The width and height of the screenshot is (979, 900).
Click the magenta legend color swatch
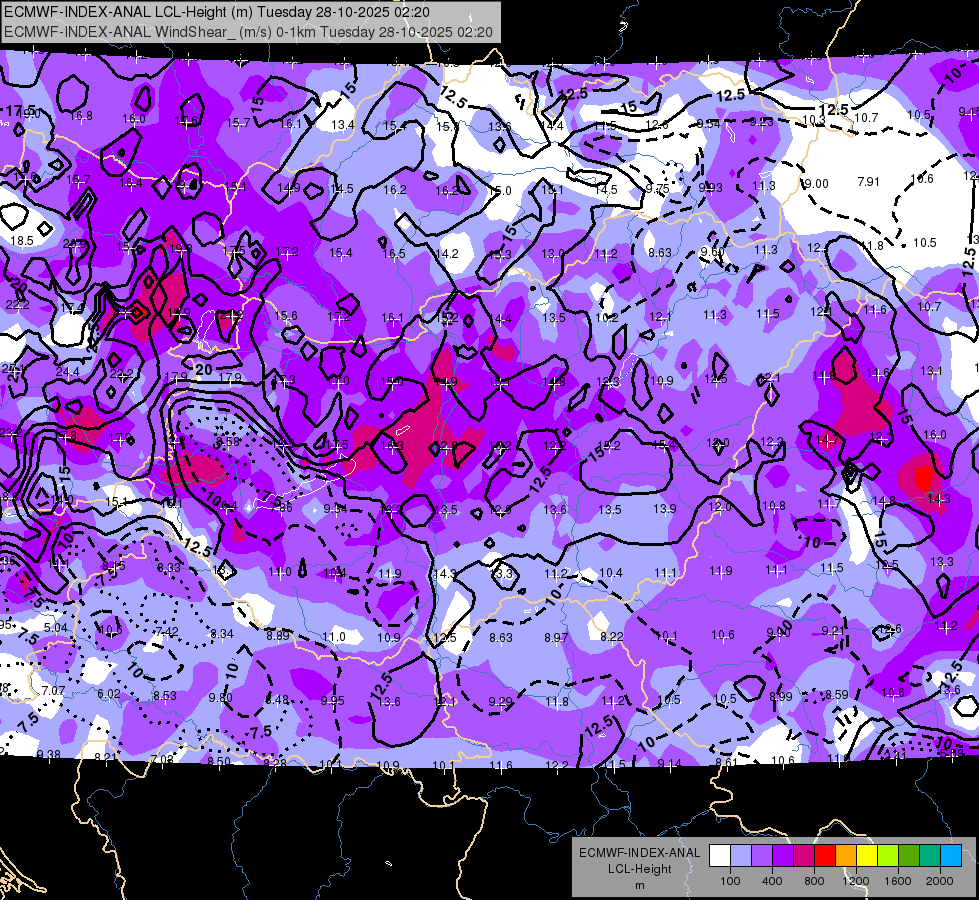click(x=804, y=856)
